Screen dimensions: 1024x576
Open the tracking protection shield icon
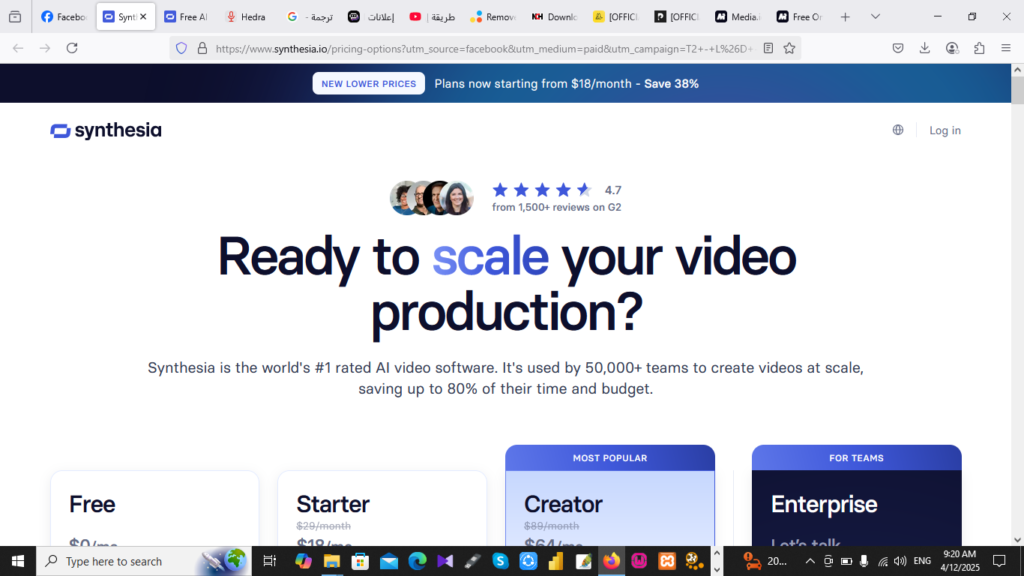tap(182, 48)
